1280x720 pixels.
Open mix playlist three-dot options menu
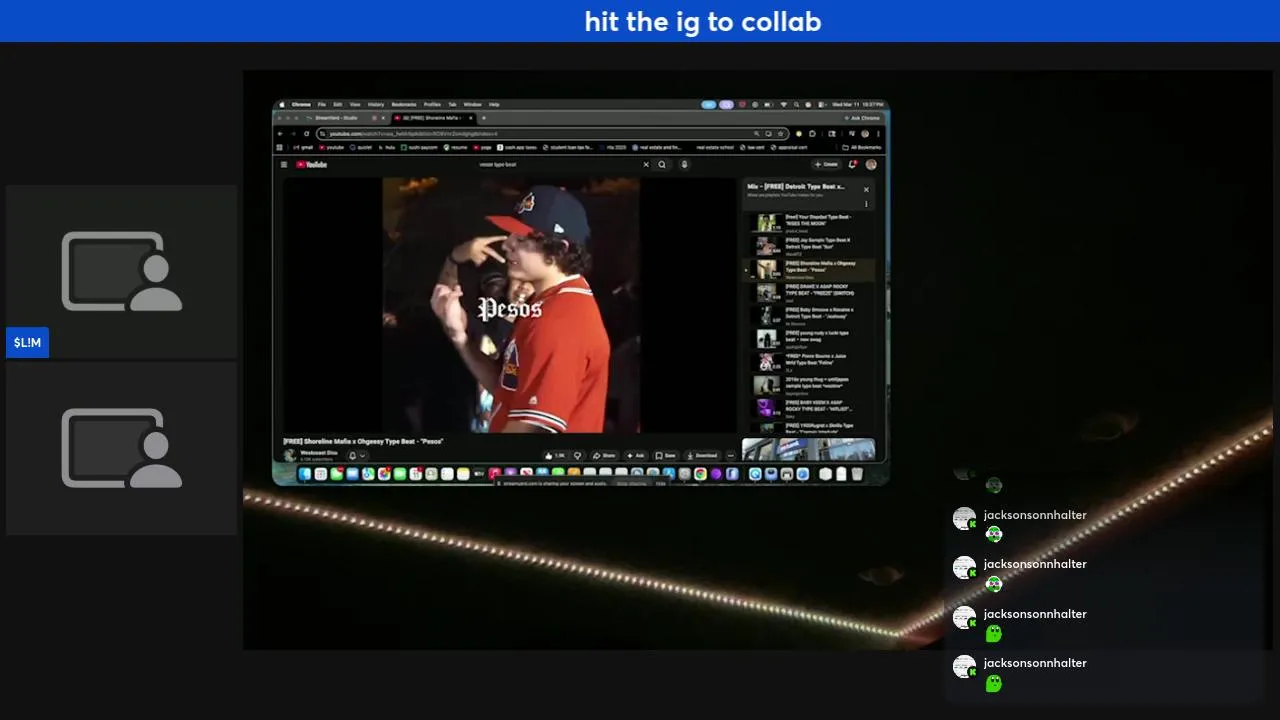[x=866, y=203]
